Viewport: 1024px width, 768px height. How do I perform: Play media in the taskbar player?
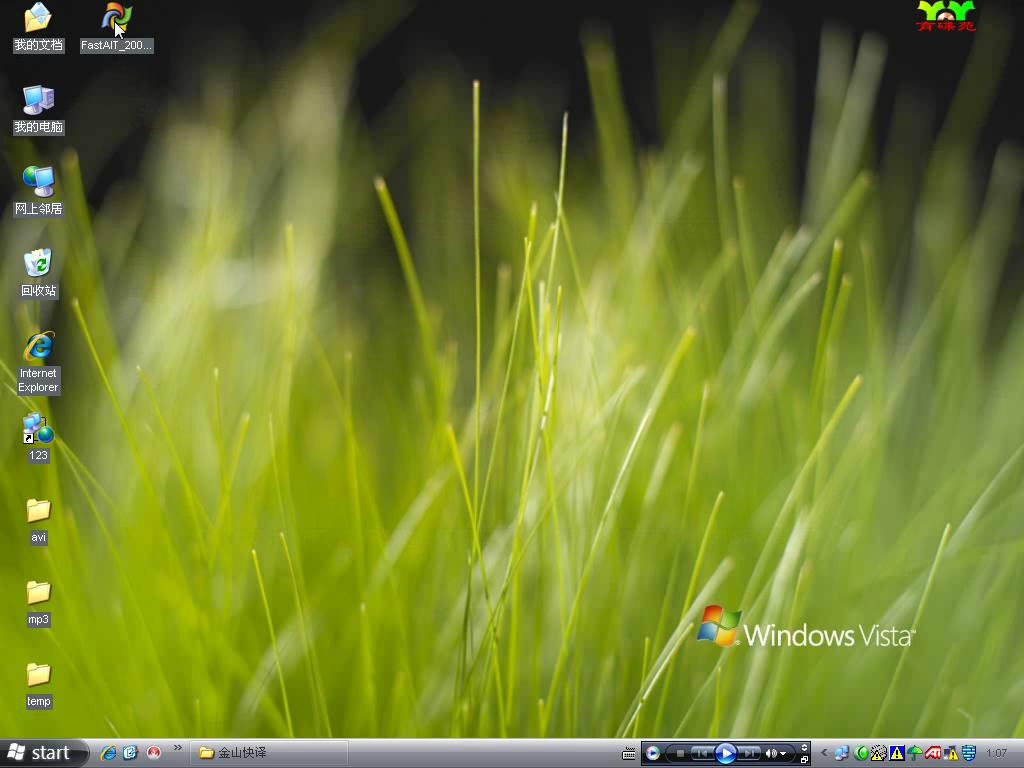(x=726, y=754)
